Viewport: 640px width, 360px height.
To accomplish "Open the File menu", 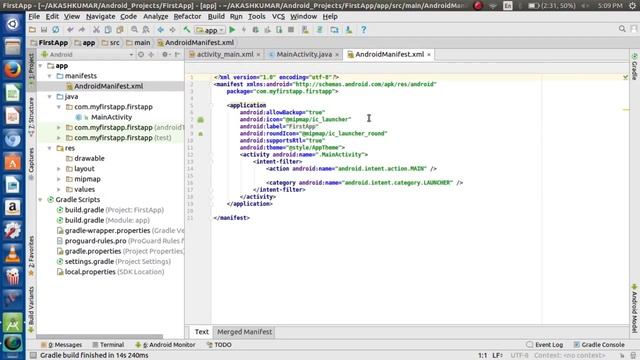I will click(34, 16).
